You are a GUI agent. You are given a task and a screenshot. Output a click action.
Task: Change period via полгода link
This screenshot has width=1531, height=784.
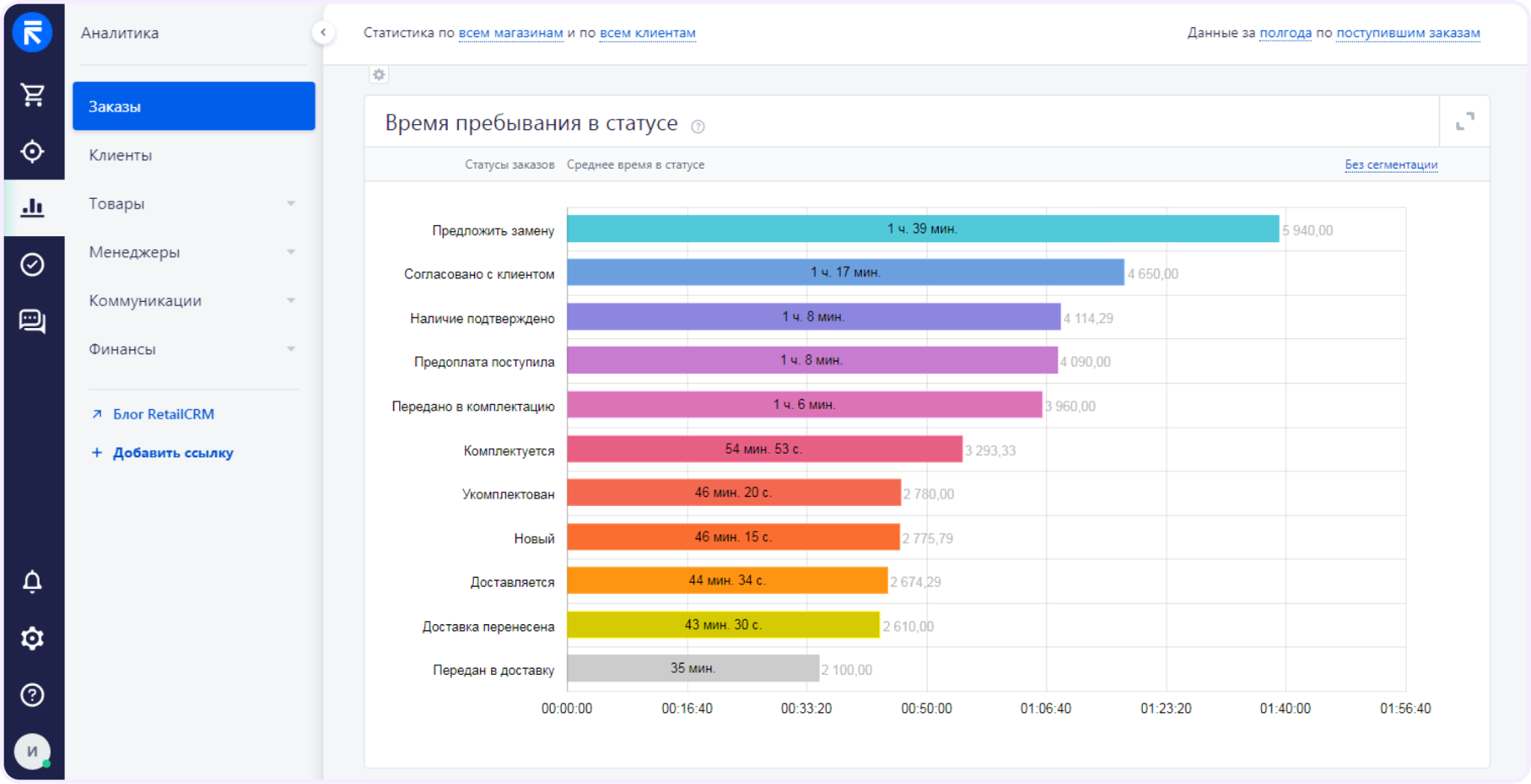click(1285, 33)
